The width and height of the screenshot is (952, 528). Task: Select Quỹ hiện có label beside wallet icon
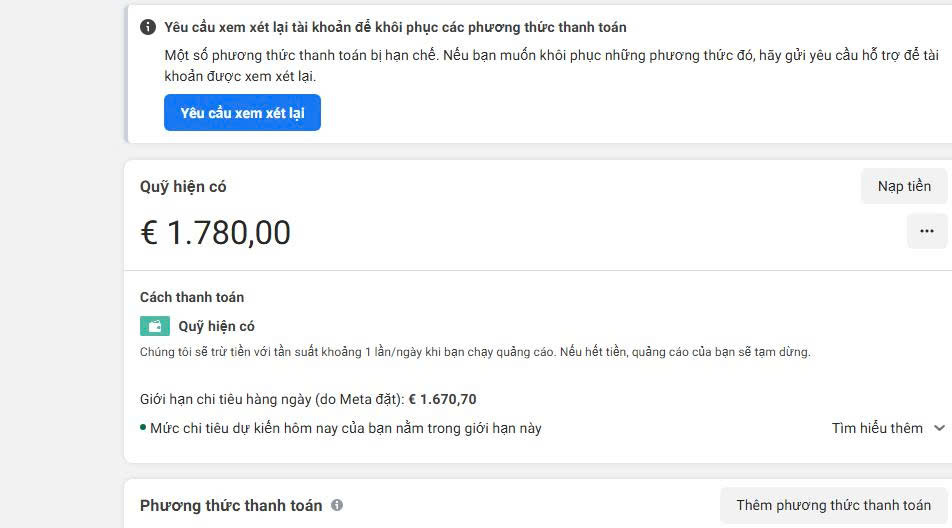217,326
